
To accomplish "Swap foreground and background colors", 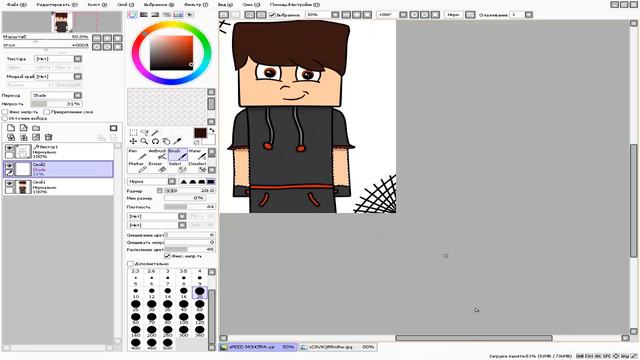I will (x=211, y=131).
